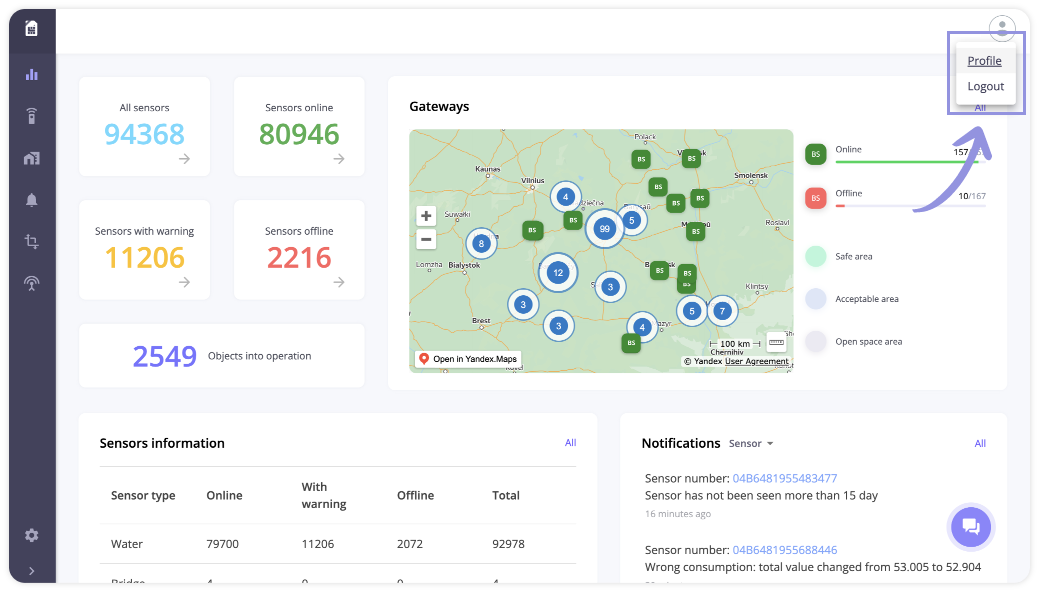Click the green Online BS gateway icon

pos(816,154)
